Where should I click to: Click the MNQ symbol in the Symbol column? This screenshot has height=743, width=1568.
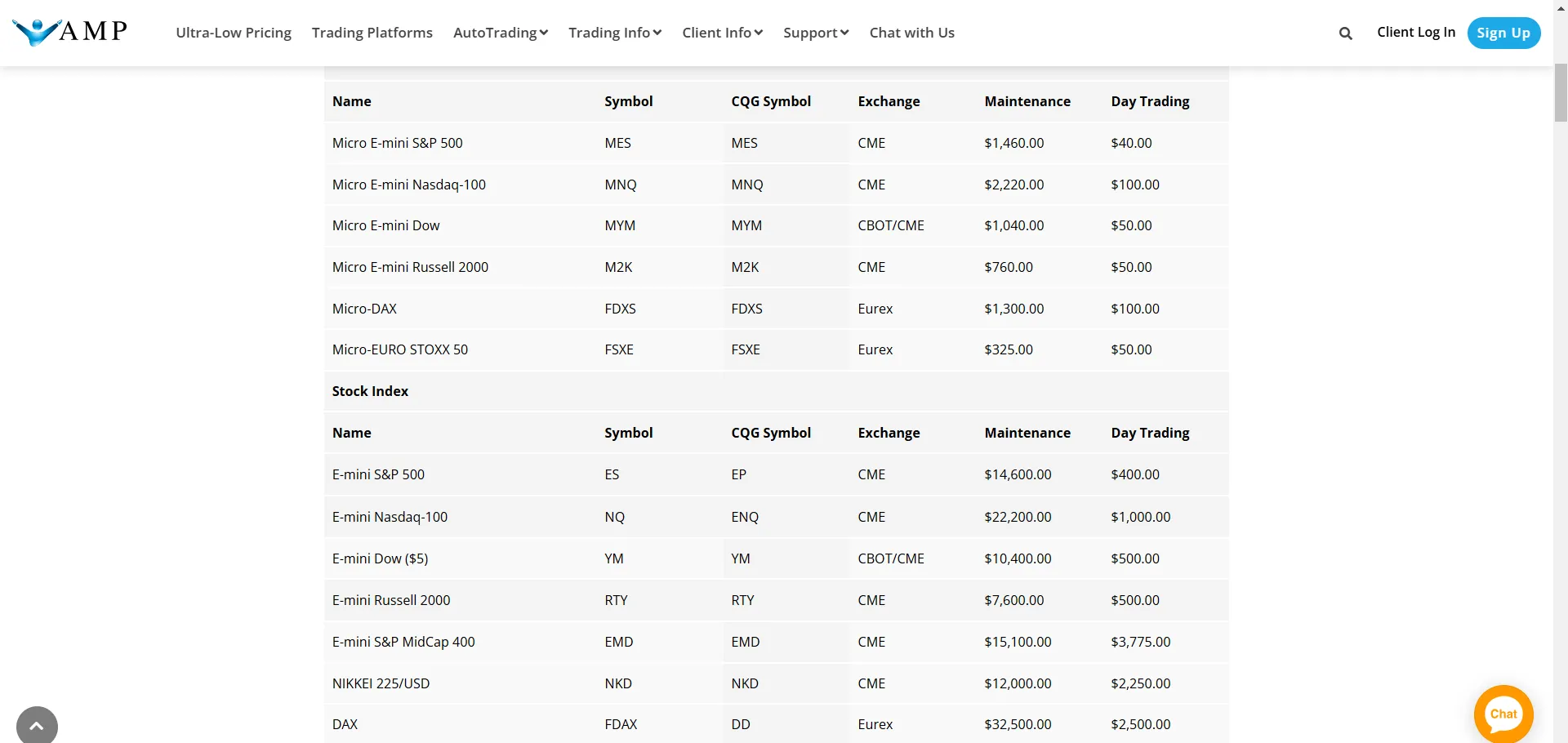click(x=621, y=185)
